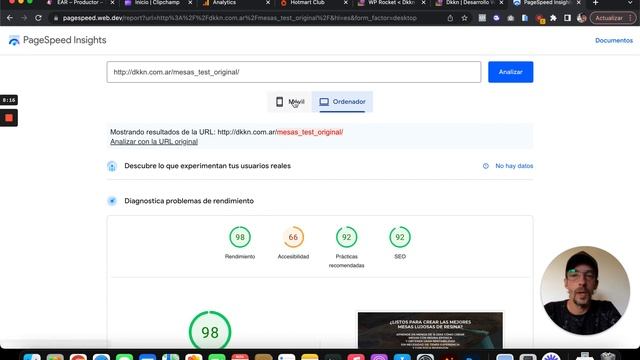This screenshot has height=360, width=640.
Task: Click the extension icon with the orange badge
Action: tap(540, 19)
